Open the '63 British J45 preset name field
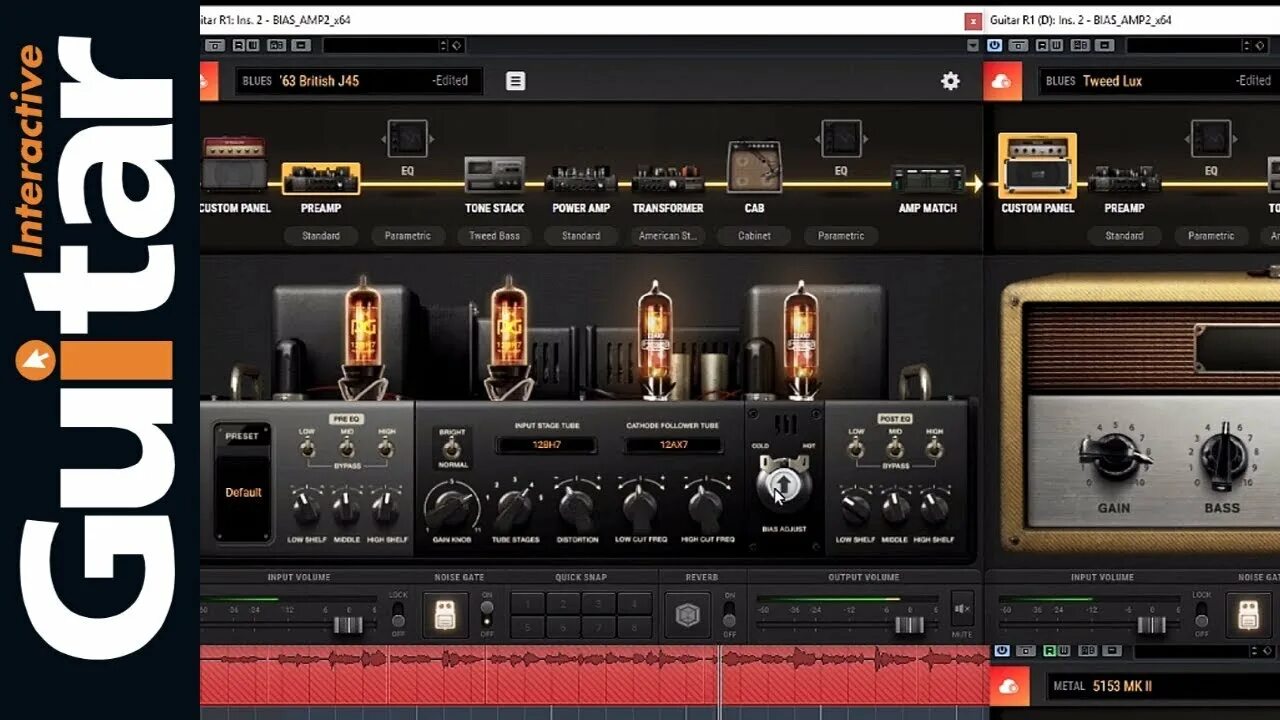 (x=358, y=81)
